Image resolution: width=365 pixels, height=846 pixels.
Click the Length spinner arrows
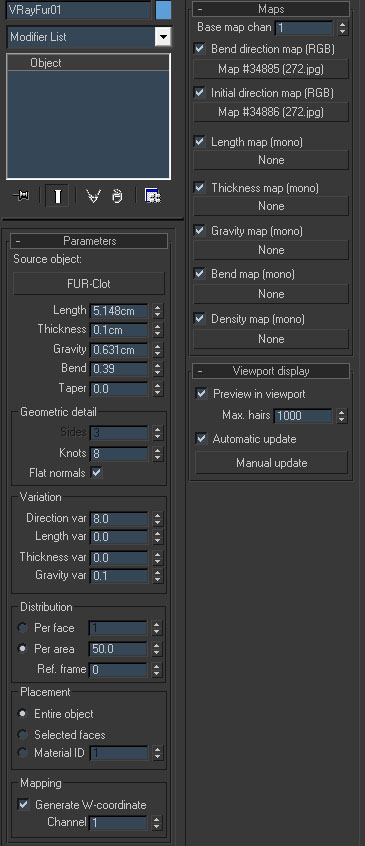pyautogui.click(x=157, y=311)
